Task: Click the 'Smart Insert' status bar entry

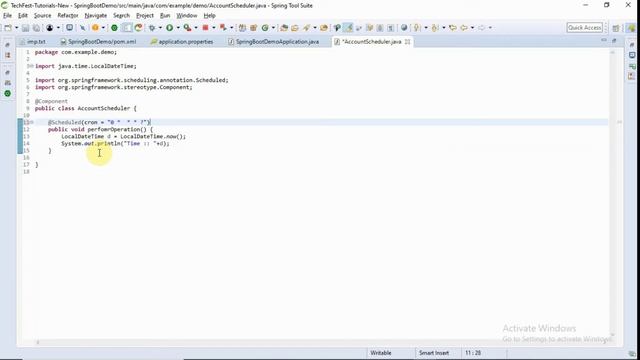Action: [x=434, y=353]
